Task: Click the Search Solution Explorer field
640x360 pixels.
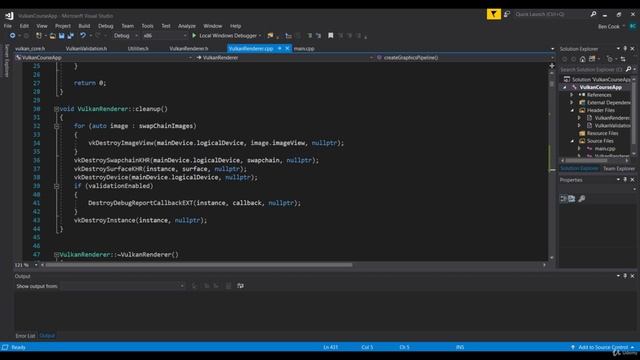Action: tap(592, 69)
